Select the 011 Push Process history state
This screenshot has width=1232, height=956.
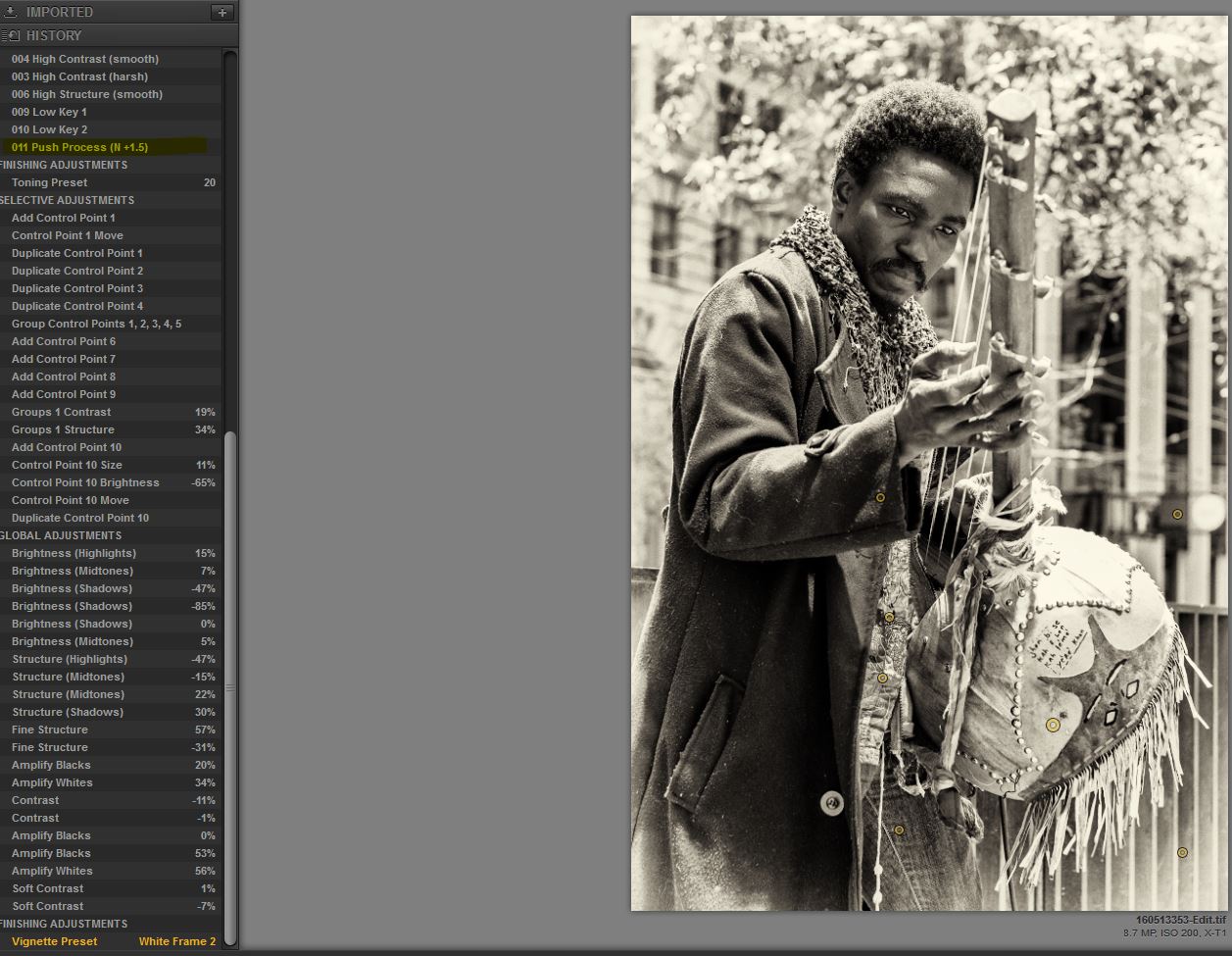[x=79, y=147]
